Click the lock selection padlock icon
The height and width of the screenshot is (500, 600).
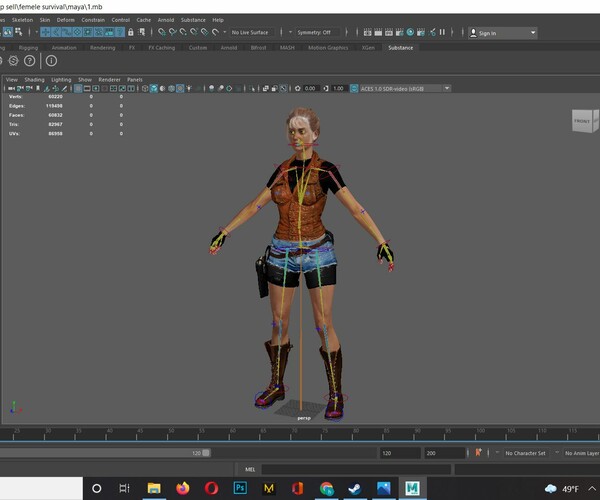click(131, 33)
